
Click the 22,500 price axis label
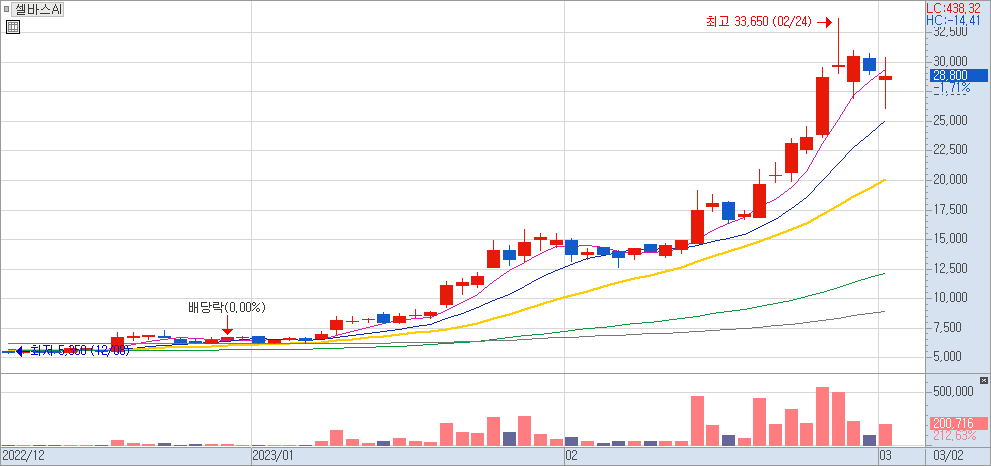(x=950, y=150)
